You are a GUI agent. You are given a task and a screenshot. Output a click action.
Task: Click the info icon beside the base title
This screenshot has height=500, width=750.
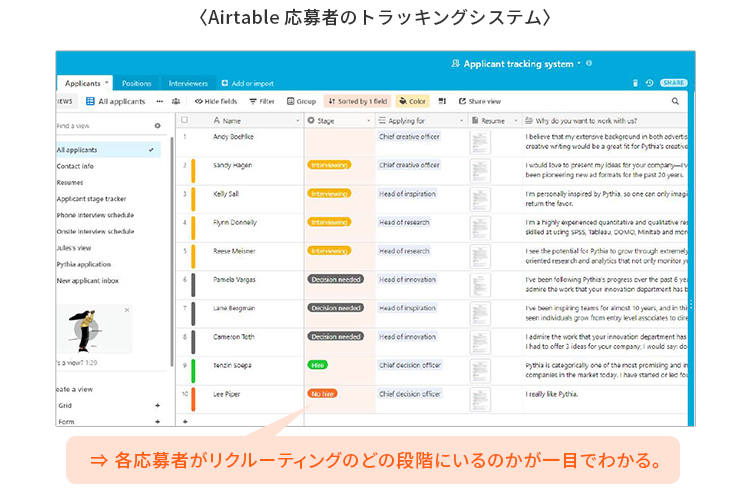pyautogui.click(x=589, y=63)
